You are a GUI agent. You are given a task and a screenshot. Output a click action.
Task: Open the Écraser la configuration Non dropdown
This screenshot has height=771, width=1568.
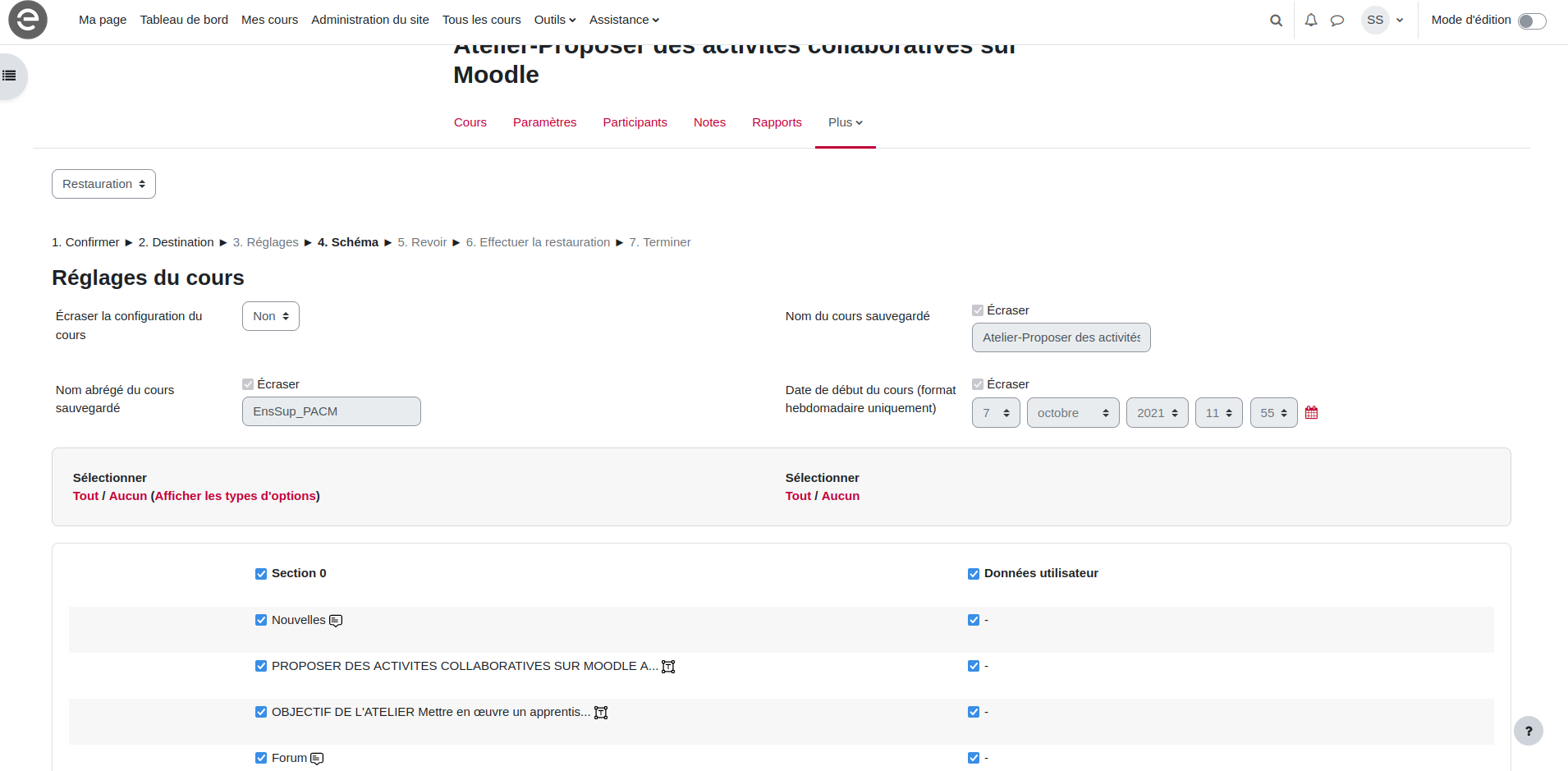pos(270,316)
